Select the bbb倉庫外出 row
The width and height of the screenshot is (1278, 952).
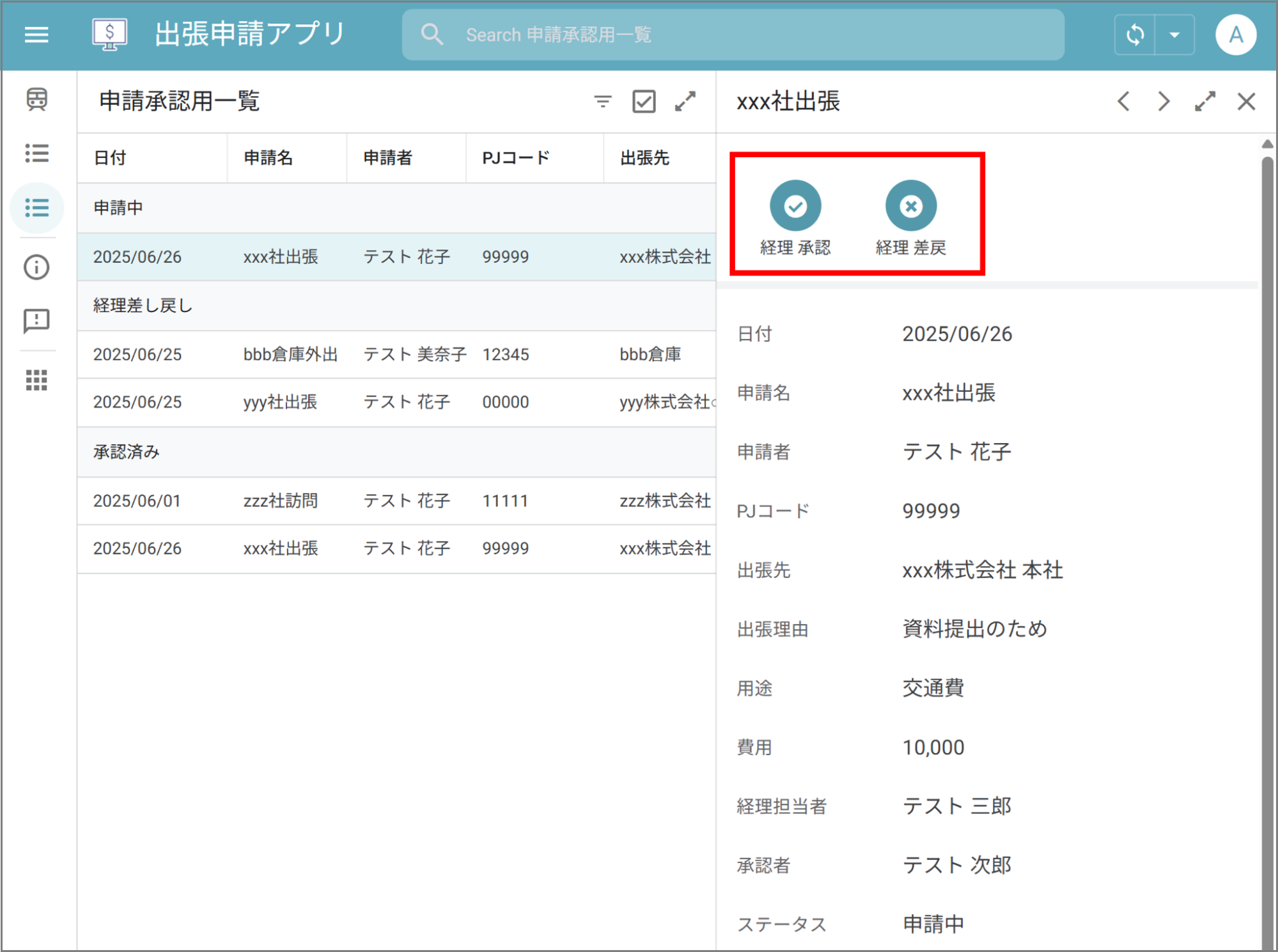click(x=396, y=354)
